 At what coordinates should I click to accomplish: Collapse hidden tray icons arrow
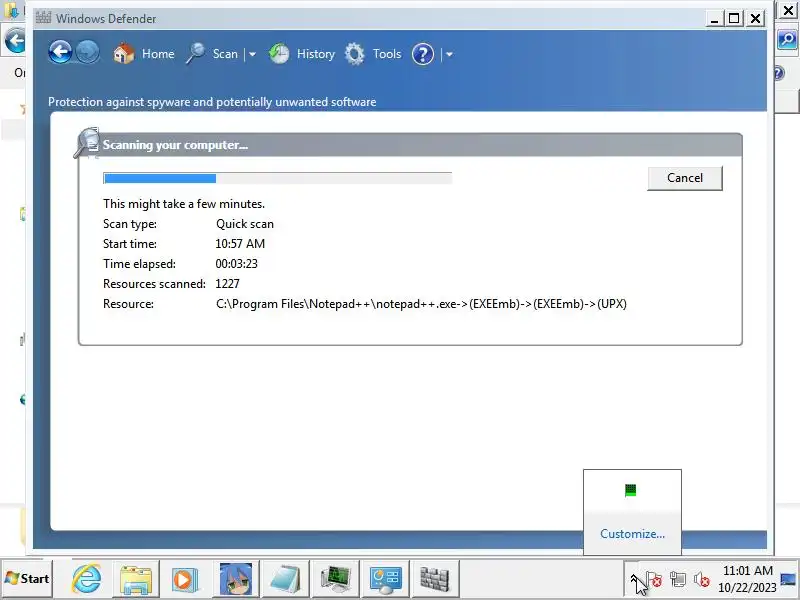click(x=633, y=579)
